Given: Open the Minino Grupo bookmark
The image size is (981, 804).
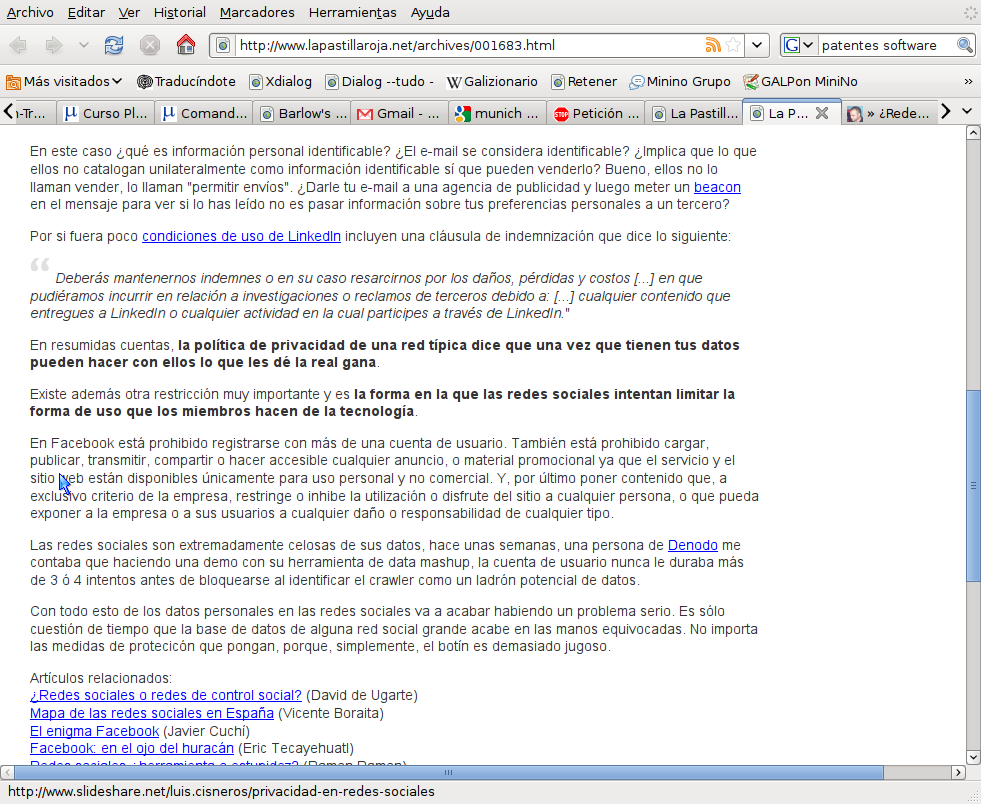Looking at the screenshot, I should [680, 81].
